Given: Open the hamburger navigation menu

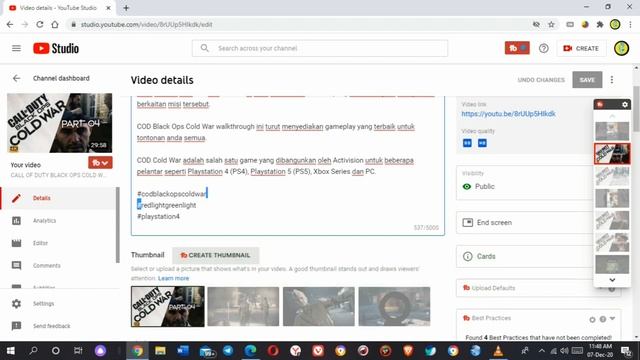Looking at the screenshot, I should point(16,48).
